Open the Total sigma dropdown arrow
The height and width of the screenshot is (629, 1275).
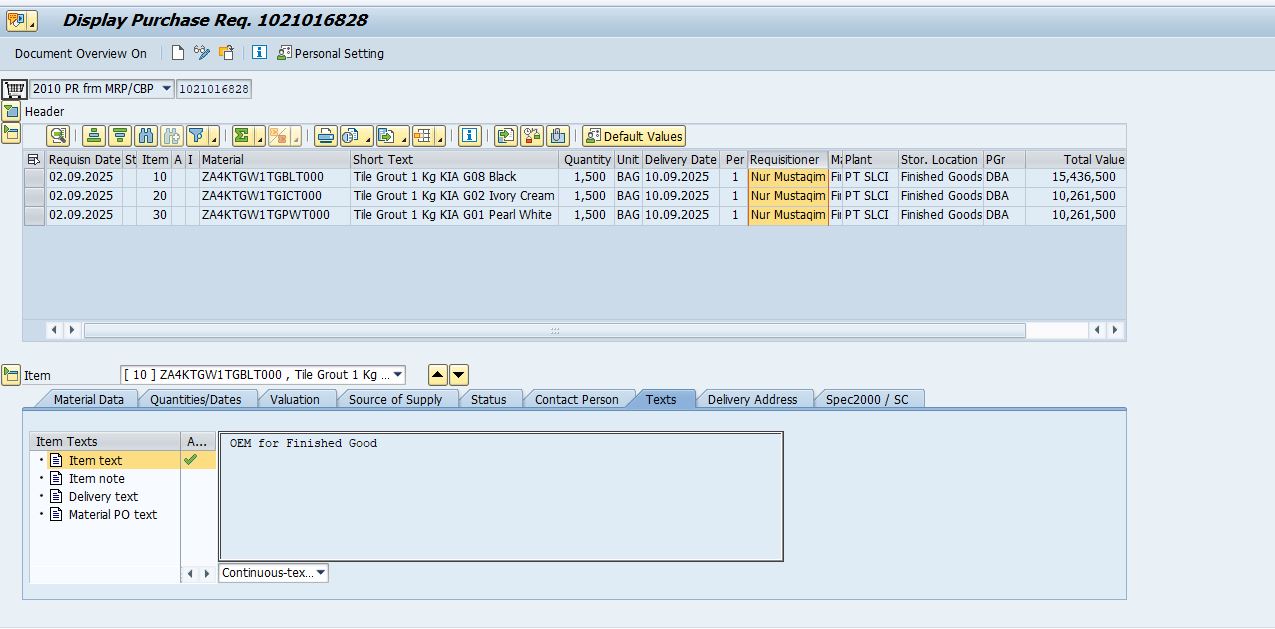point(258,136)
